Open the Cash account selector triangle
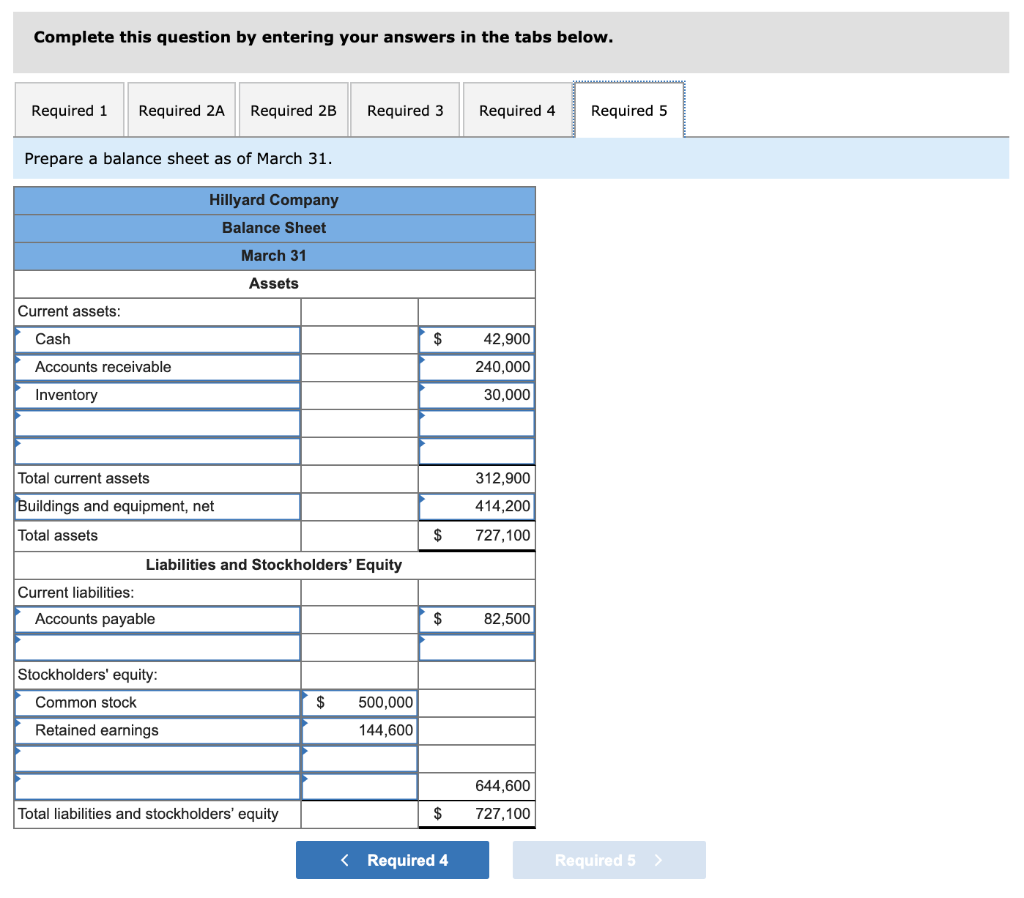Image resolution: width=1024 pixels, height=898 pixels. (17, 332)
